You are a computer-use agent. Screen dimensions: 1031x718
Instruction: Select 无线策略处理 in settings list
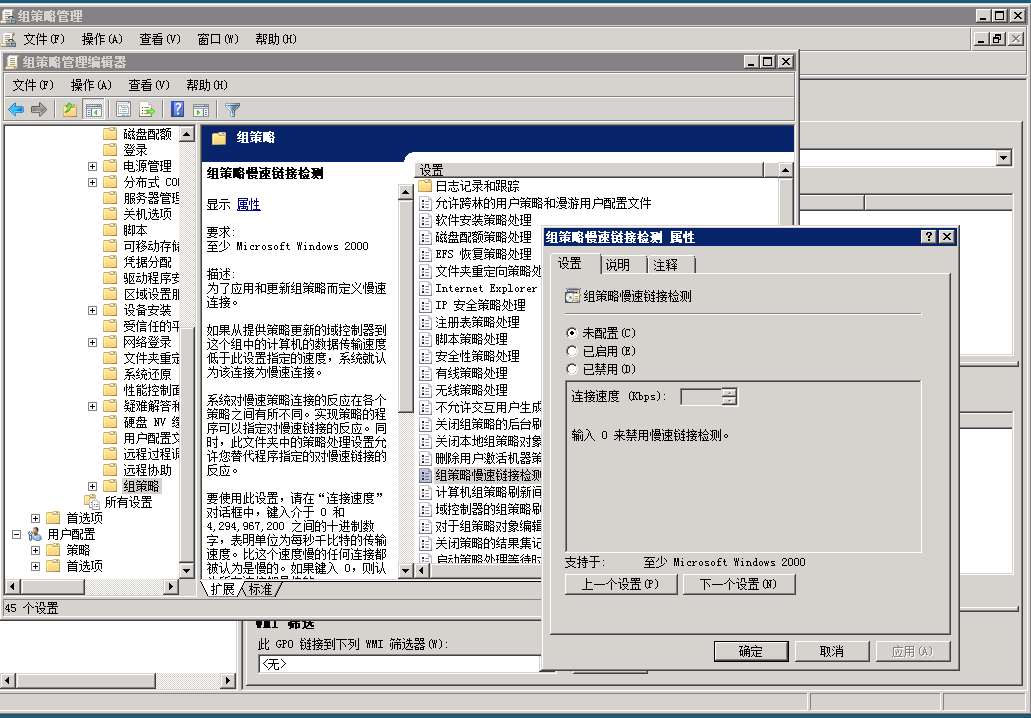471,390
